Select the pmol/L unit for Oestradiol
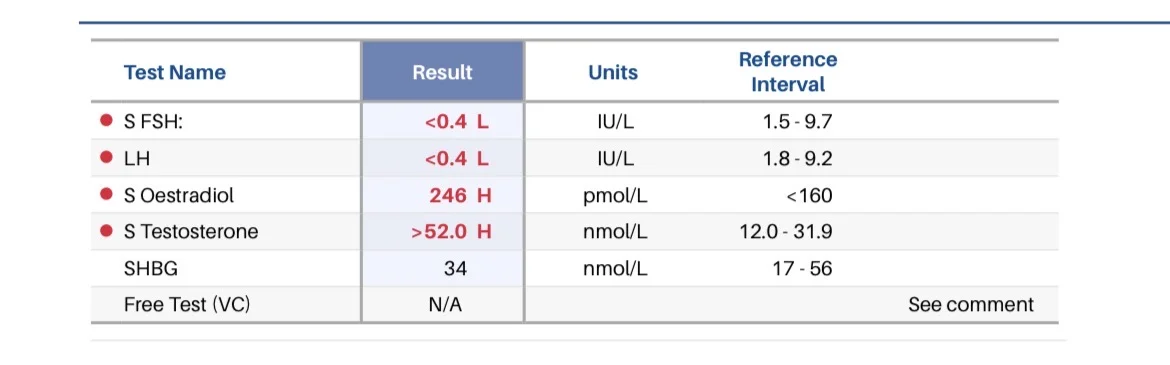 (615, 196)
